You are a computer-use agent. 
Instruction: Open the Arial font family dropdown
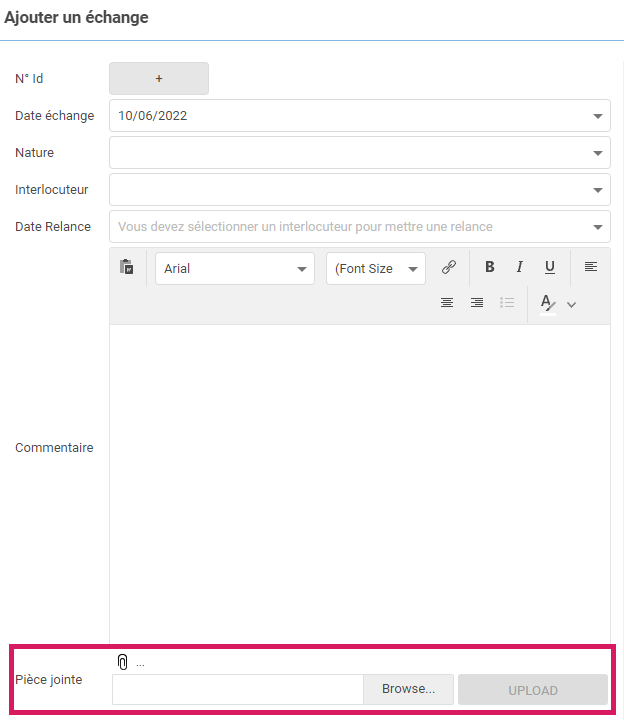coord(235,268)
